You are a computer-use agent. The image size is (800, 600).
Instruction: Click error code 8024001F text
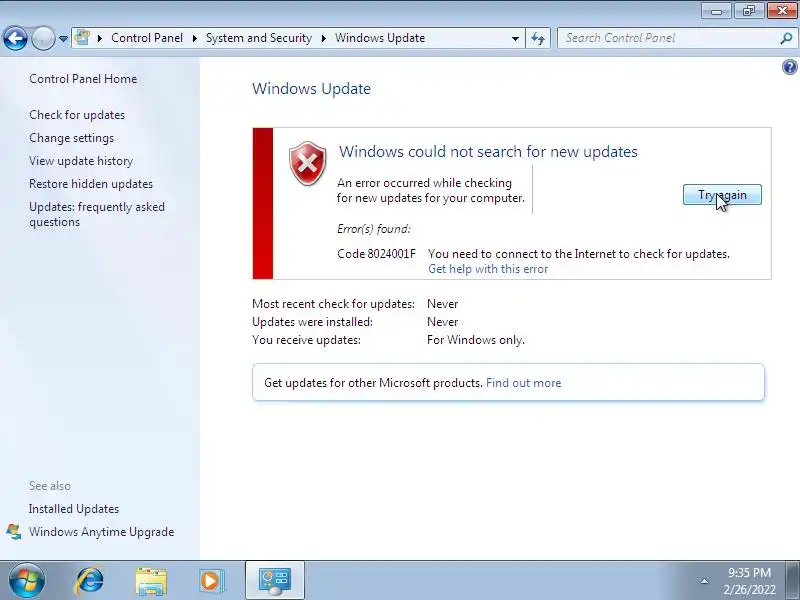tap(377, 254)
